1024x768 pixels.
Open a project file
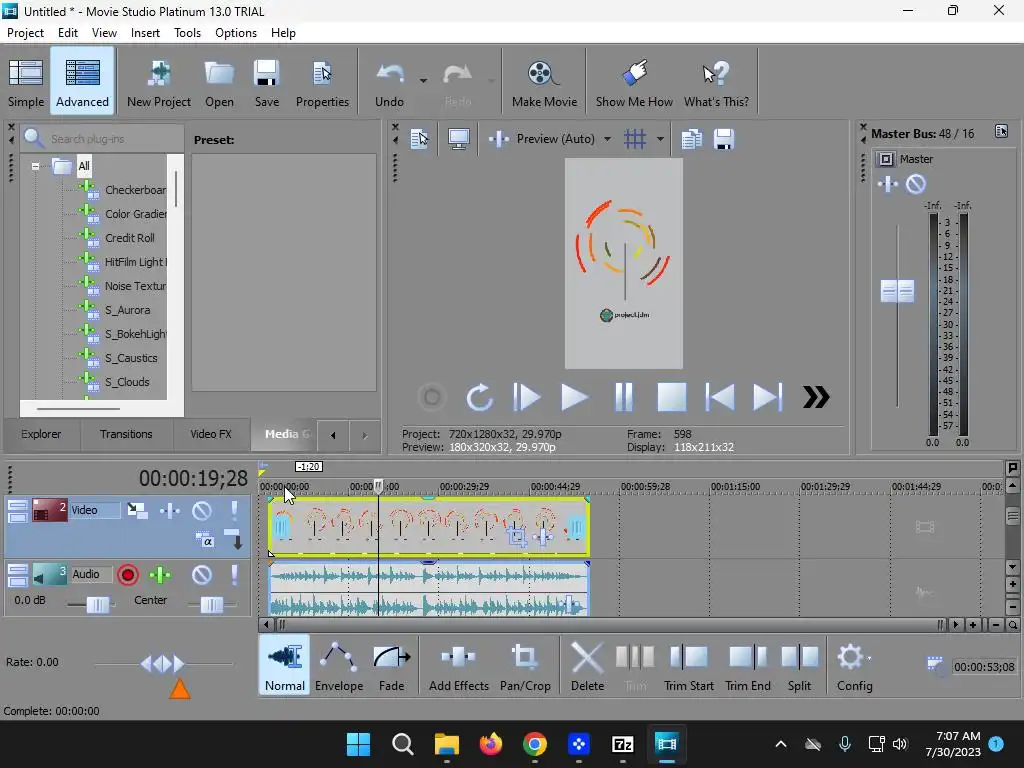[219, 83]
